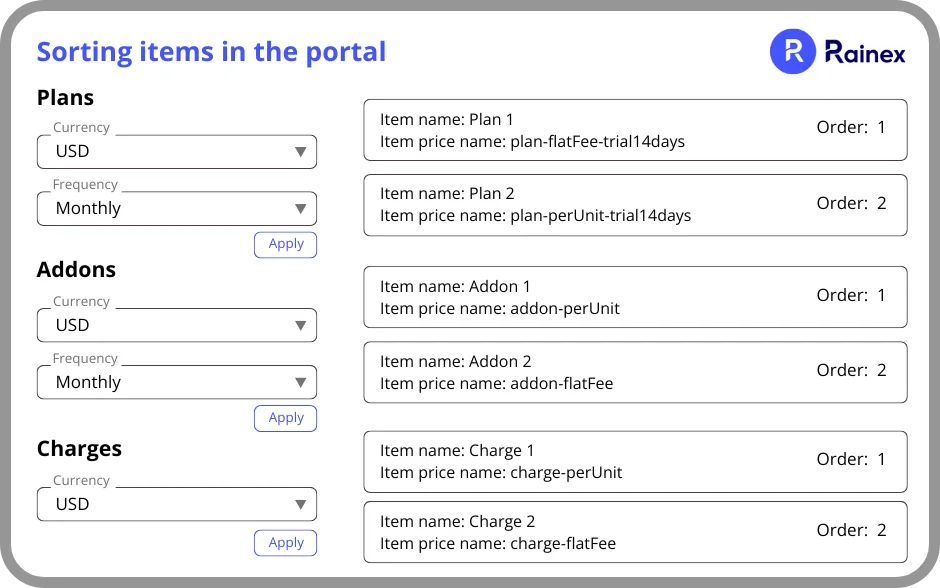This screenshot has height=588, width=940.
Task: Click 'plan-flatFee-trial14days' price name
Action: [598, 141]
